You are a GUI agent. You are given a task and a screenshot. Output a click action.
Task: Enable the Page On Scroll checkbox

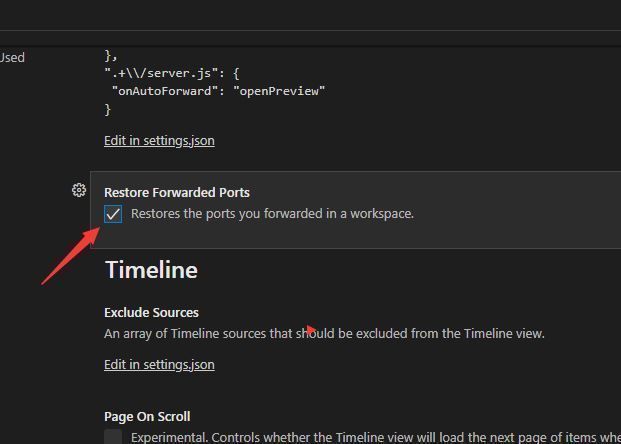click(113, 437)
